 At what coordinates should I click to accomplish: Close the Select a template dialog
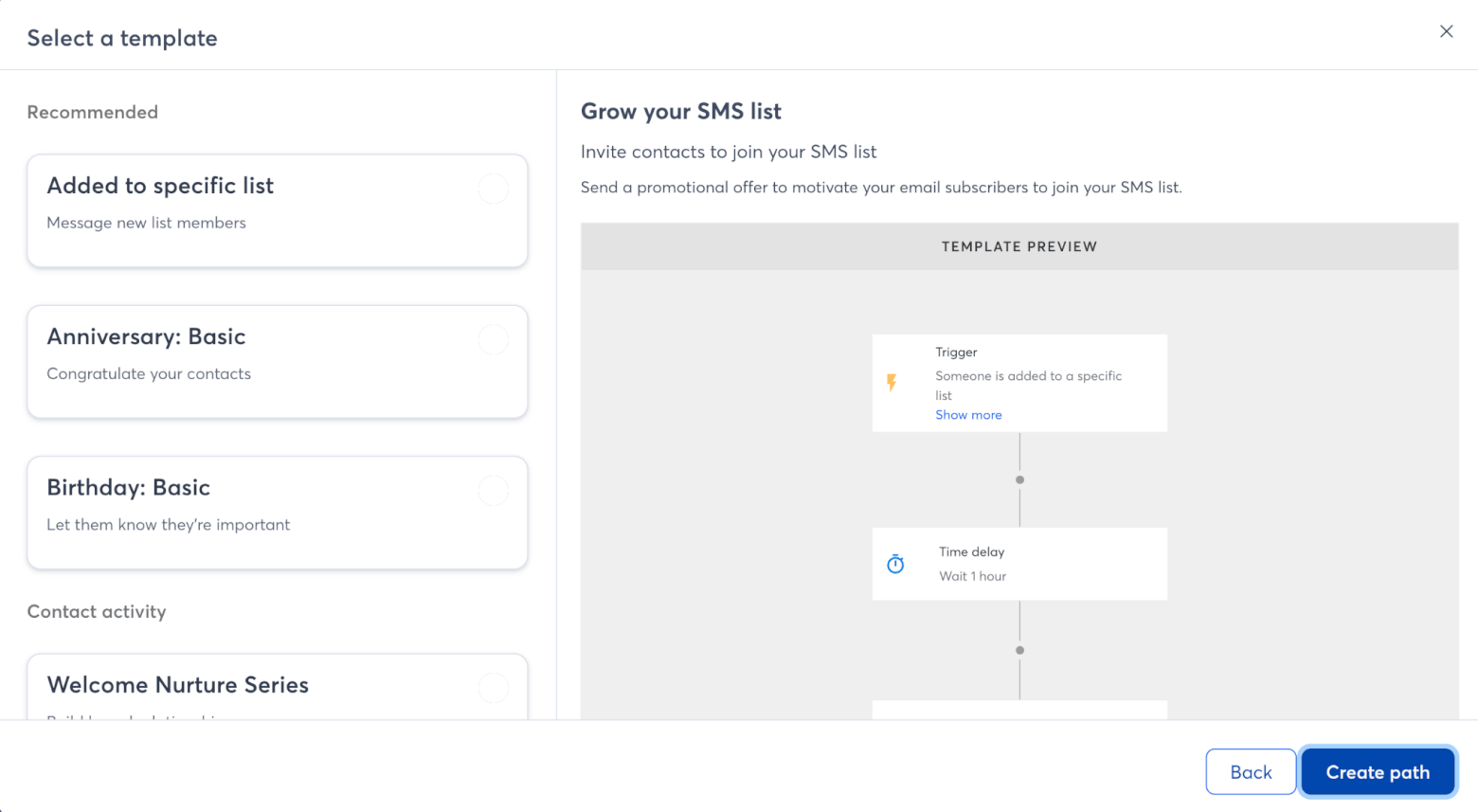[1446, 31]
